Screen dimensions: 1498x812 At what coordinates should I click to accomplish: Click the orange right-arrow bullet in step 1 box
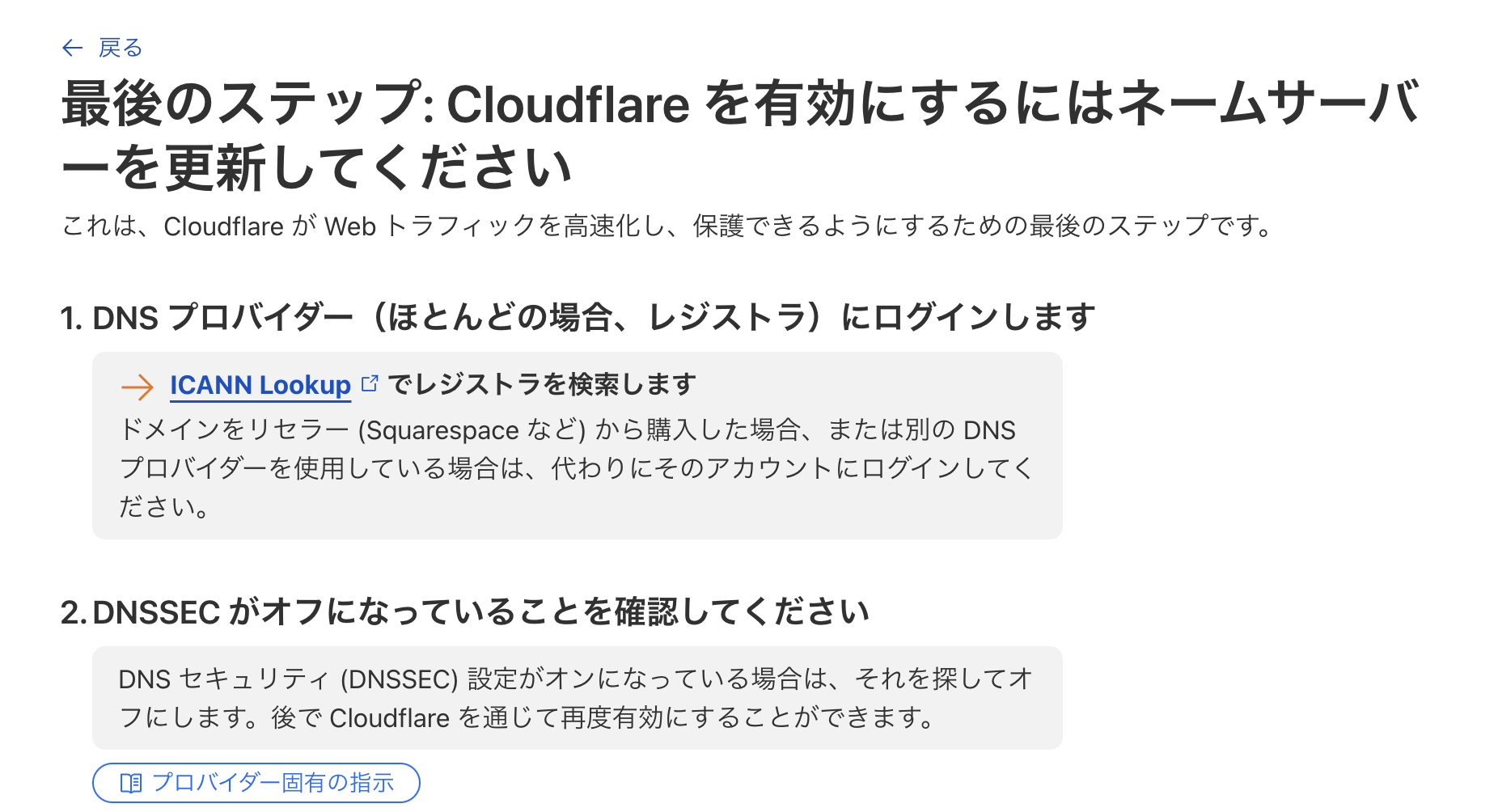136,387
